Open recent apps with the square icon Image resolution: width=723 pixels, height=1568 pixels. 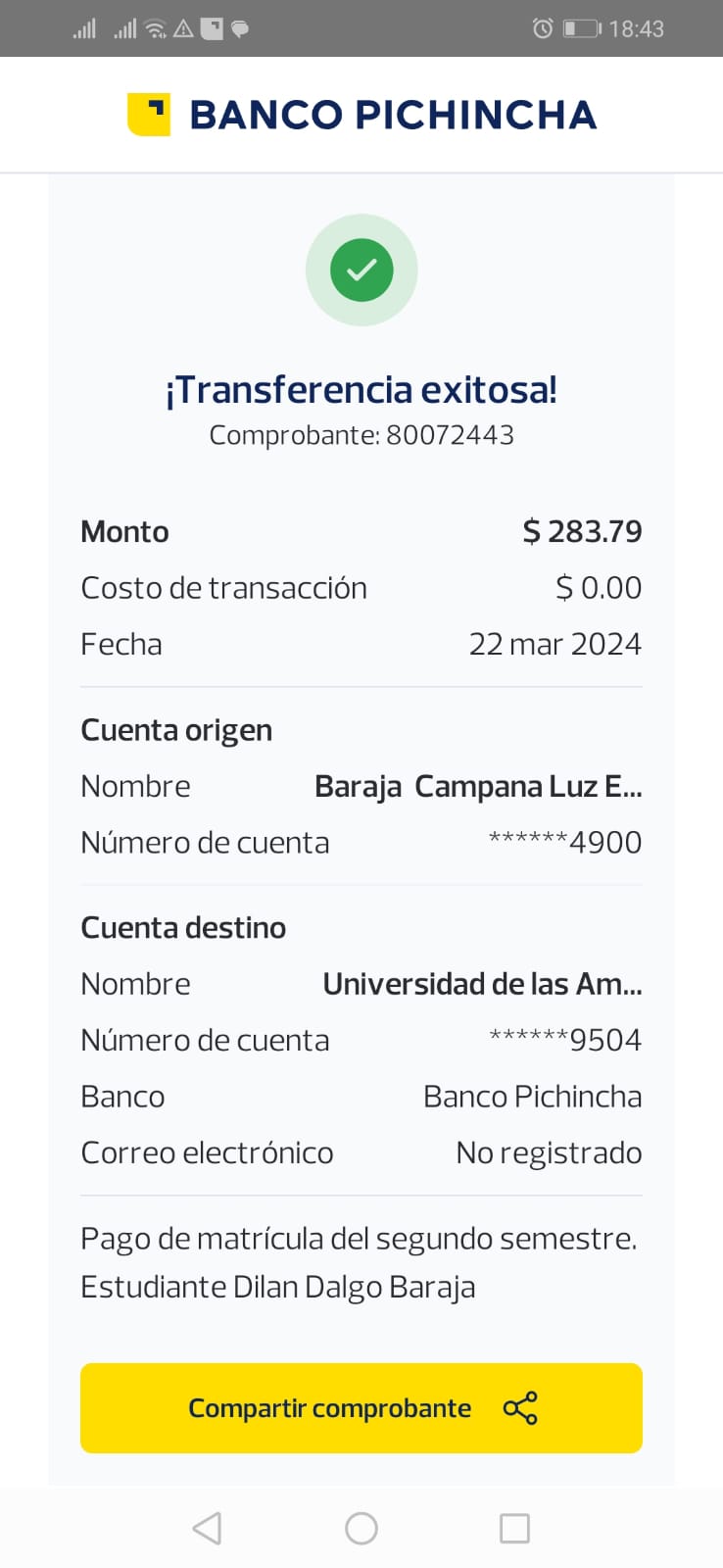(x=514, y=1528)
